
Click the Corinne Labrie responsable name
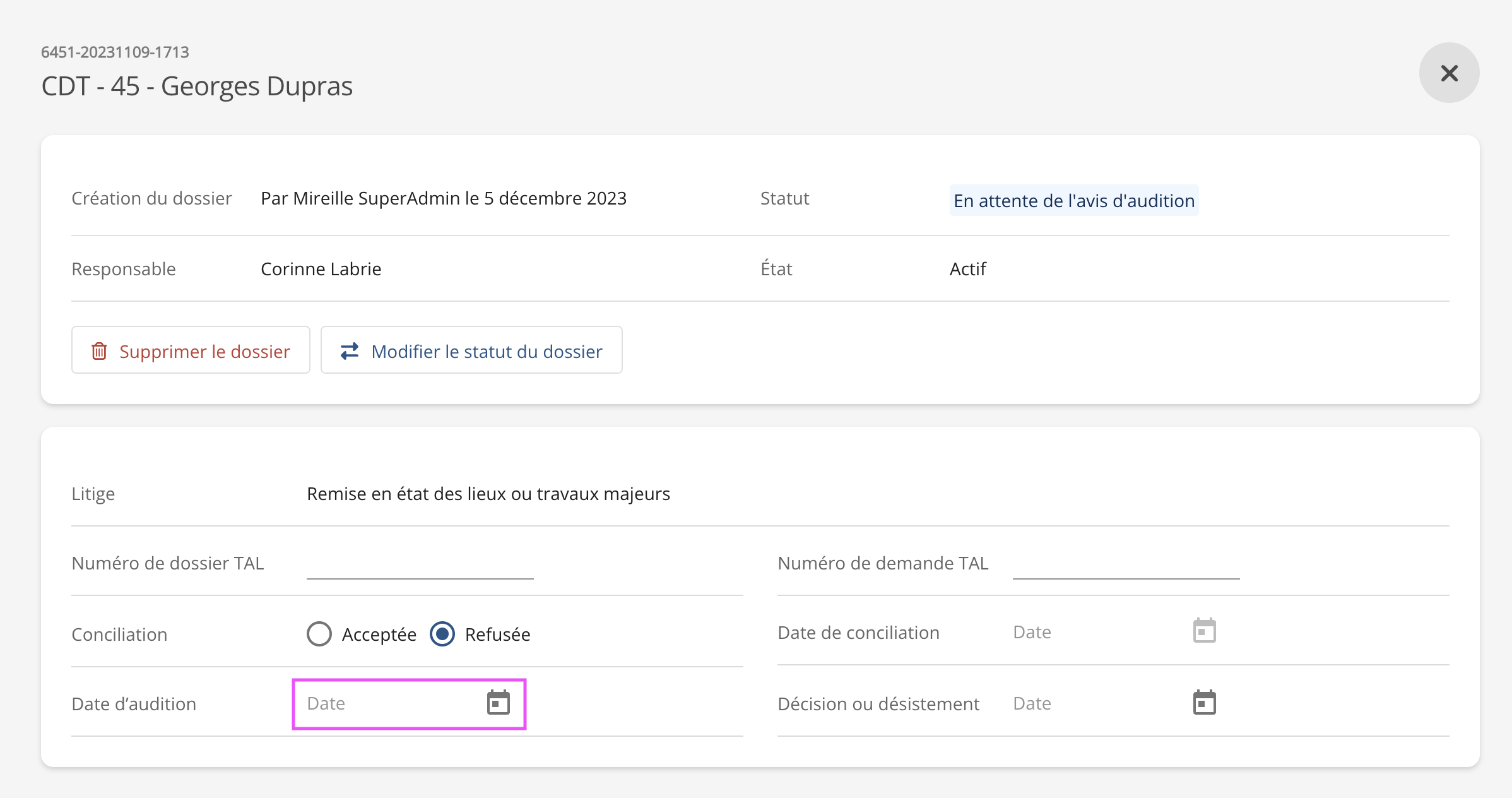coord(321,269)
